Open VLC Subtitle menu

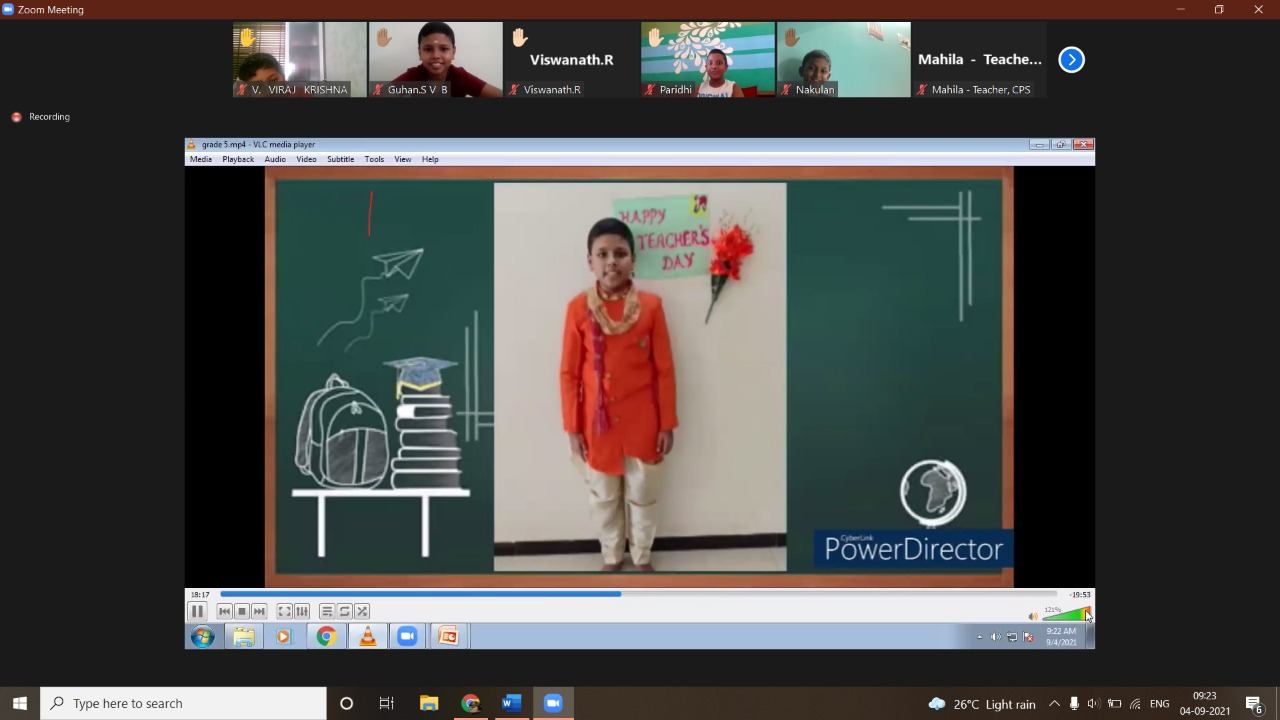point(340,159)
